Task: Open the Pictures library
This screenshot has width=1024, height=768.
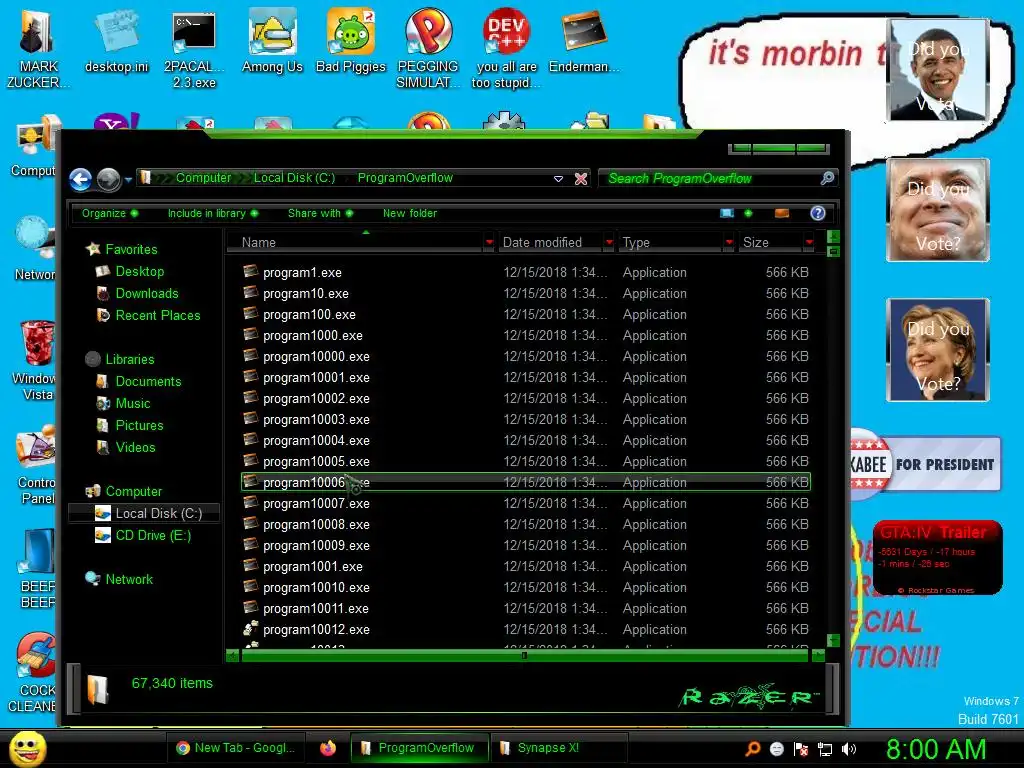Action: 139,426
